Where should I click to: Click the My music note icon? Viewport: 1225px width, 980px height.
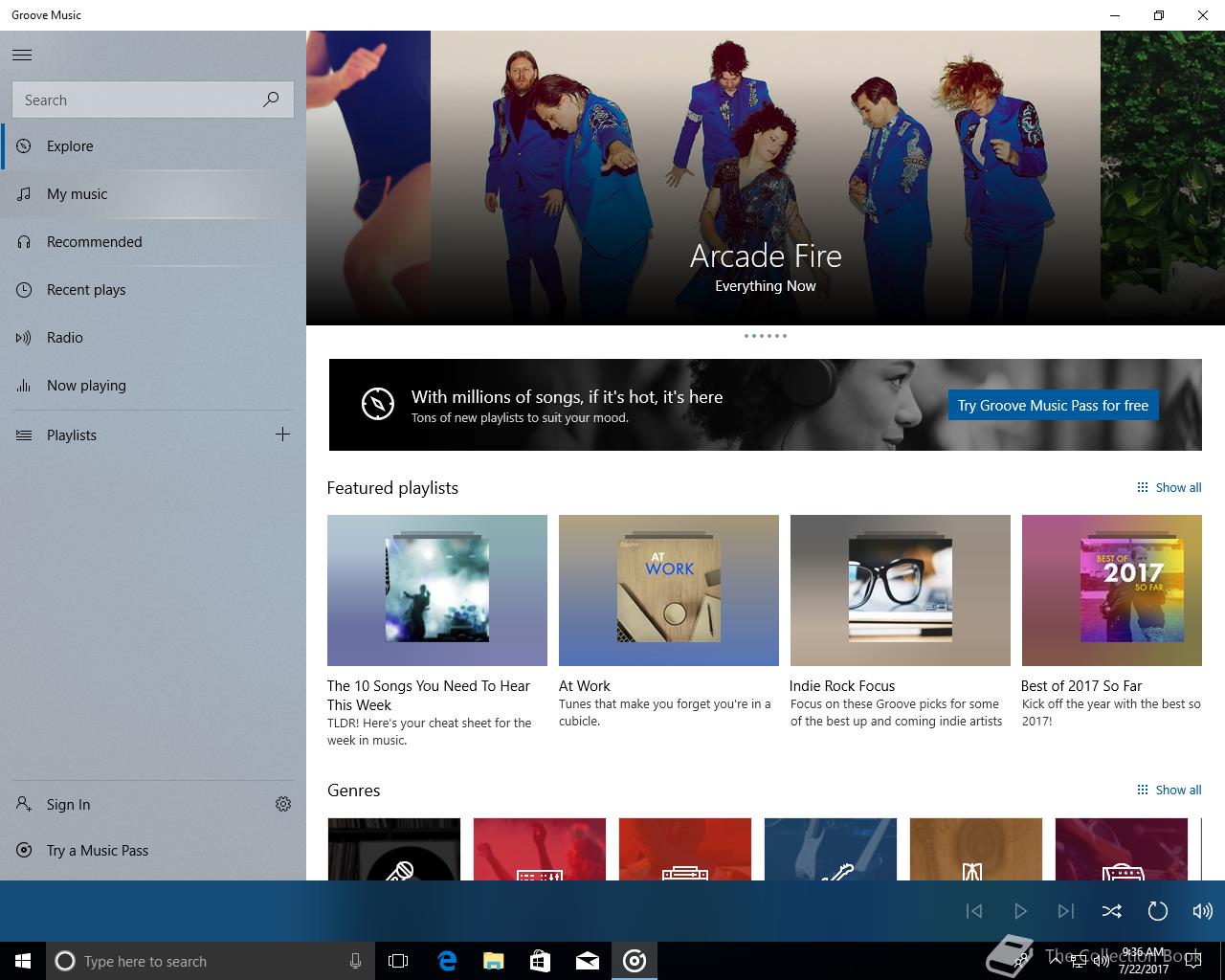pyautogui.click(x=24, y=194)
